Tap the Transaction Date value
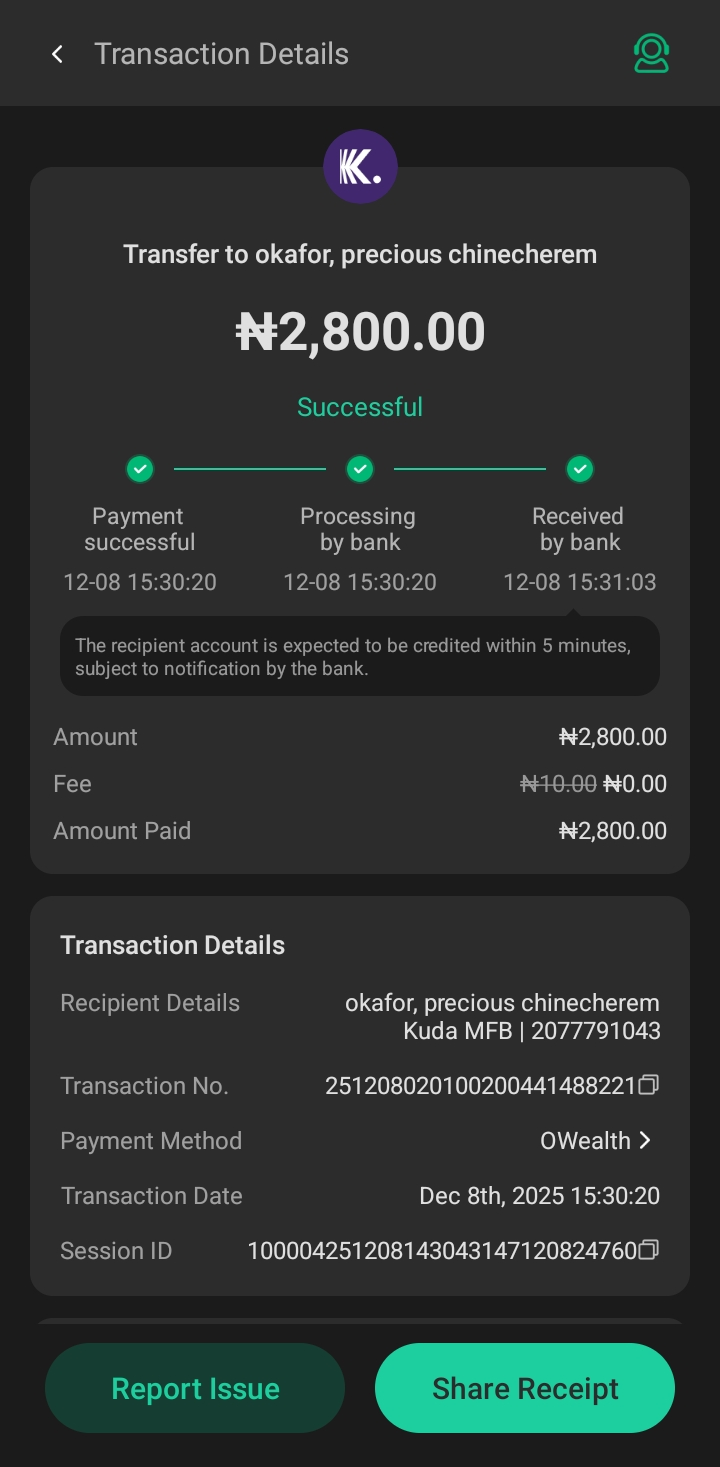 539,1196
